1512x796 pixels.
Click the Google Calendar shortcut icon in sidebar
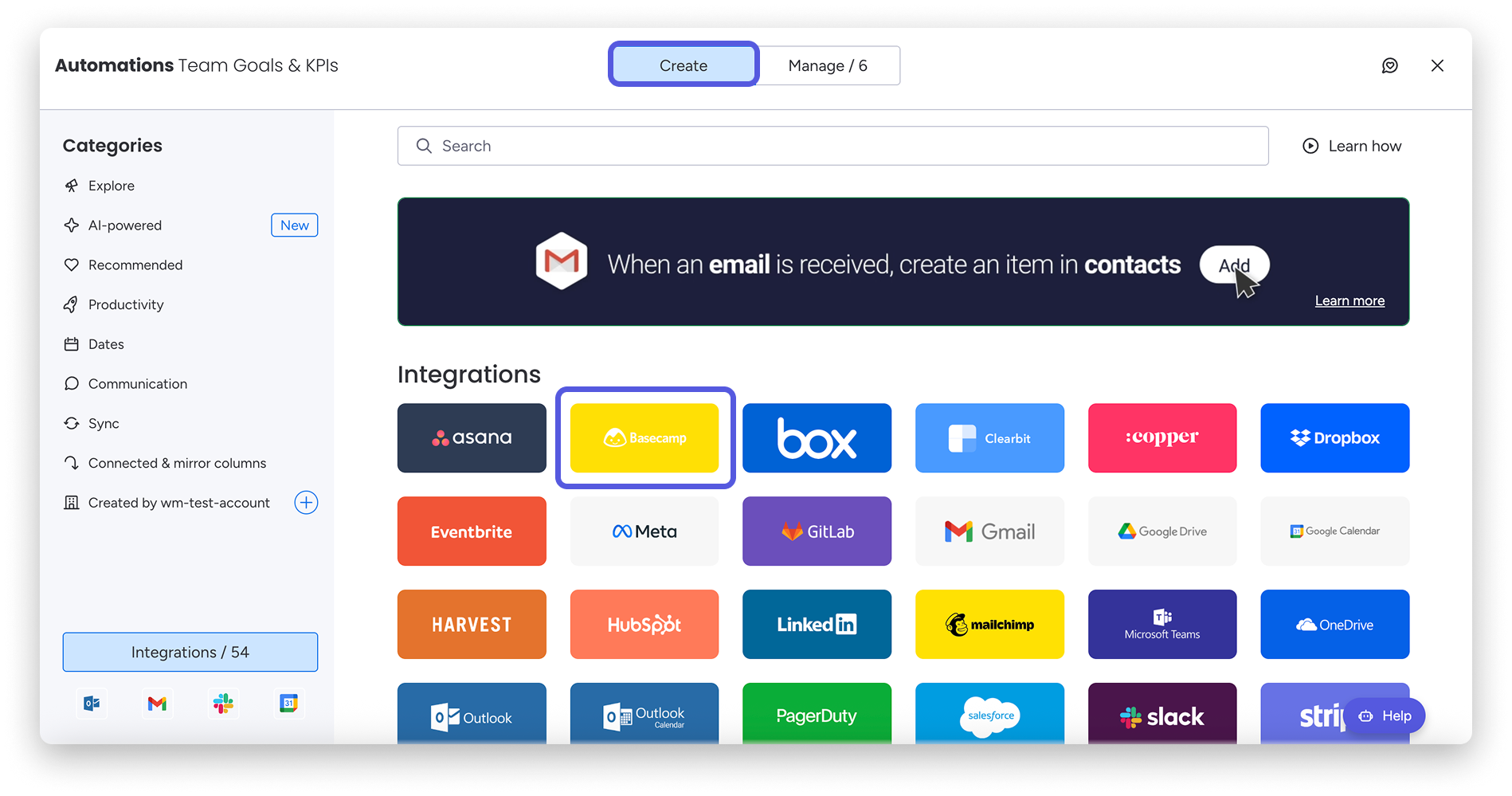click(288, 704)
